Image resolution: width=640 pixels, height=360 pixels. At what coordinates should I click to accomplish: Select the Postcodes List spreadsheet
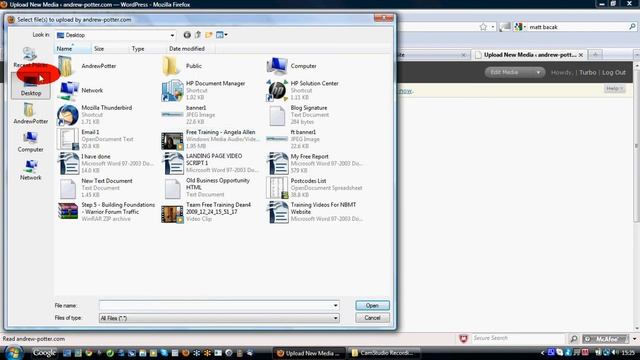278,188
